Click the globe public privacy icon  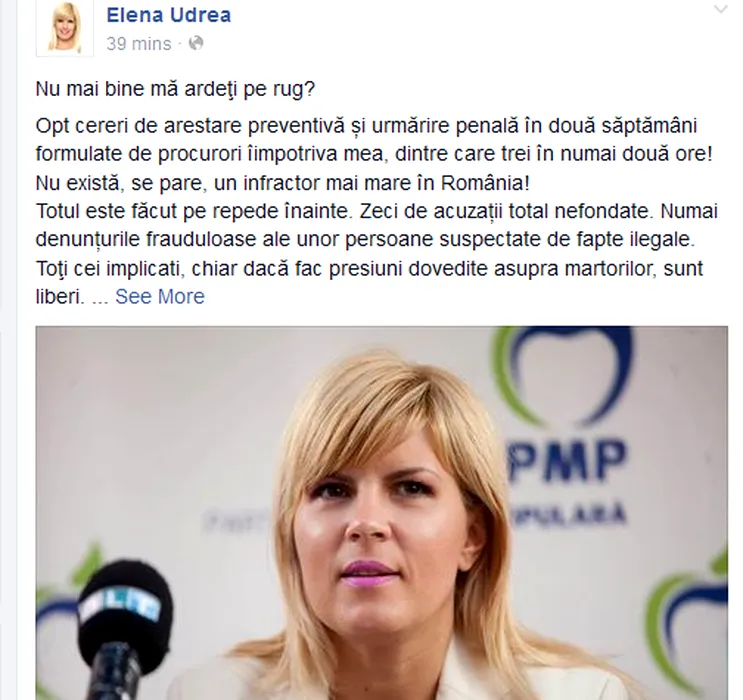pyautogui.click(x=196, y=43)
